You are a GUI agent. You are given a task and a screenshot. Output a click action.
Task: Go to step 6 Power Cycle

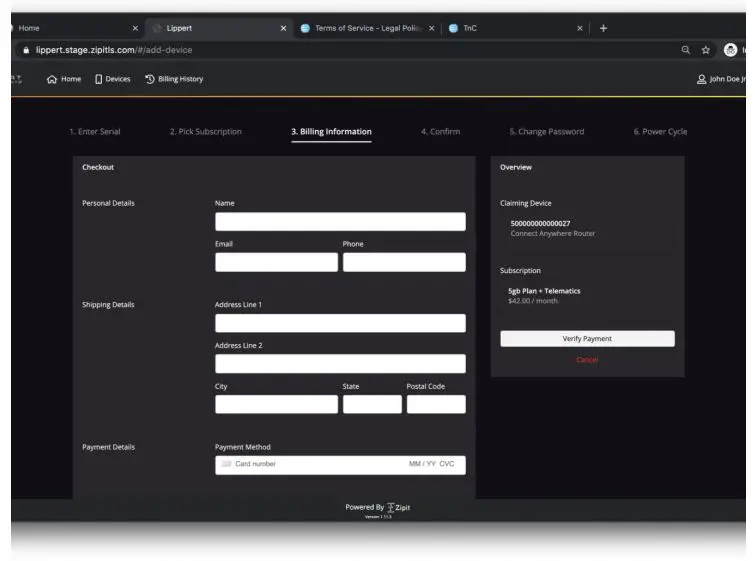660,131
